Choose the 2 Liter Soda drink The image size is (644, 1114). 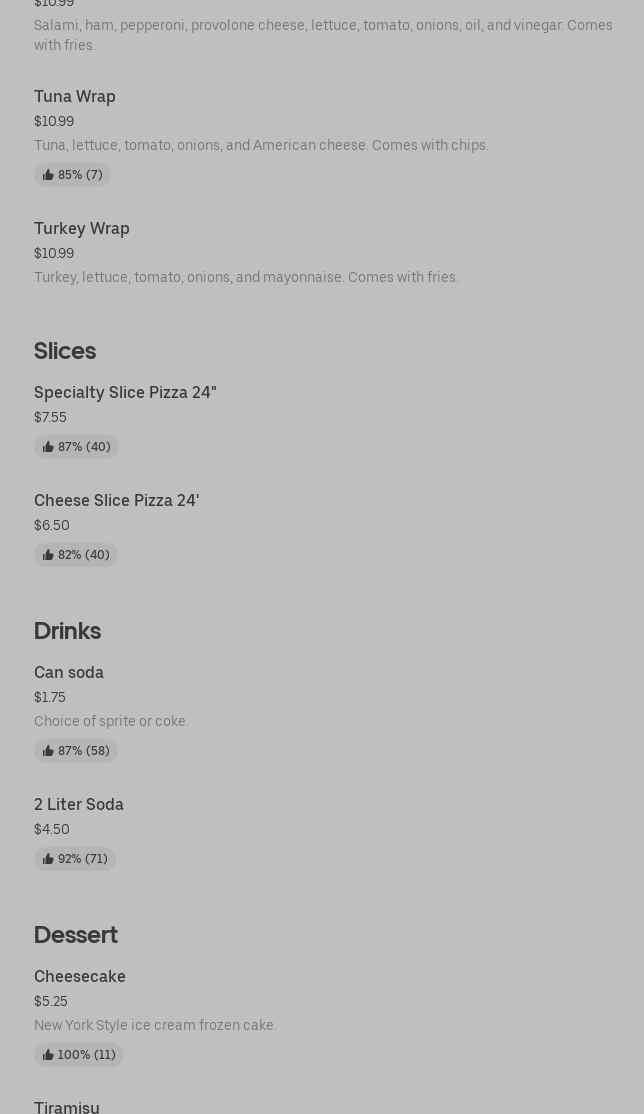(x=79, y=804)
